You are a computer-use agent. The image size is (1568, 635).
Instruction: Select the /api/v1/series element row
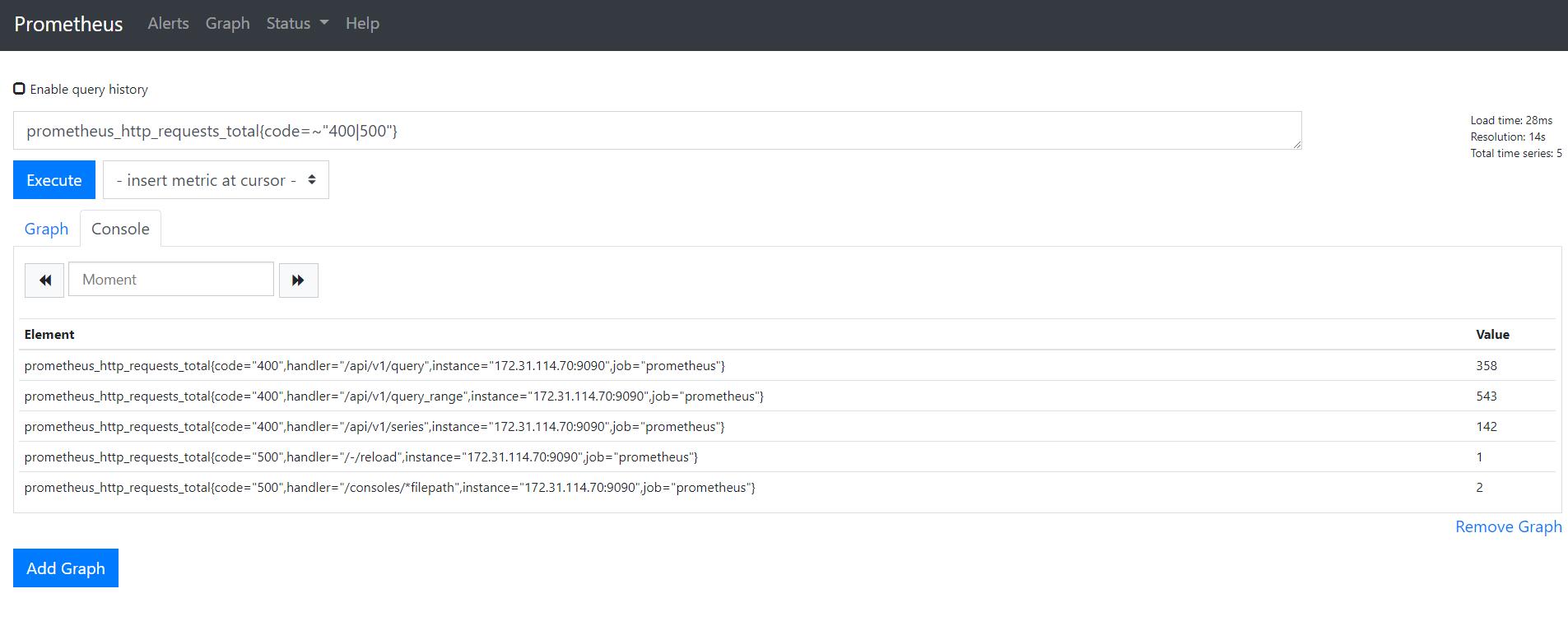pyautogui.click(x=787, y=426)
